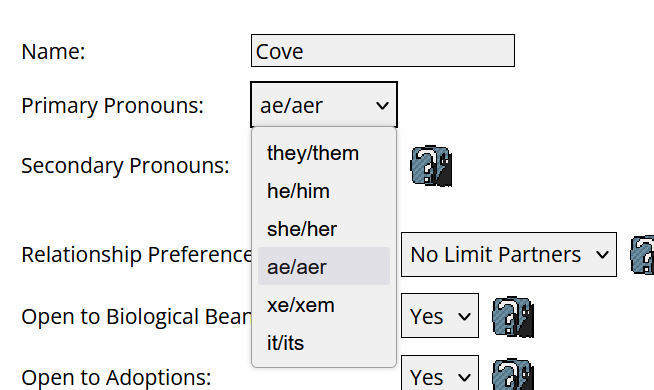This screenshot has height=390, width=654.
Task: Open help icon for Open to Biological Beans
Action: [513, 317]
